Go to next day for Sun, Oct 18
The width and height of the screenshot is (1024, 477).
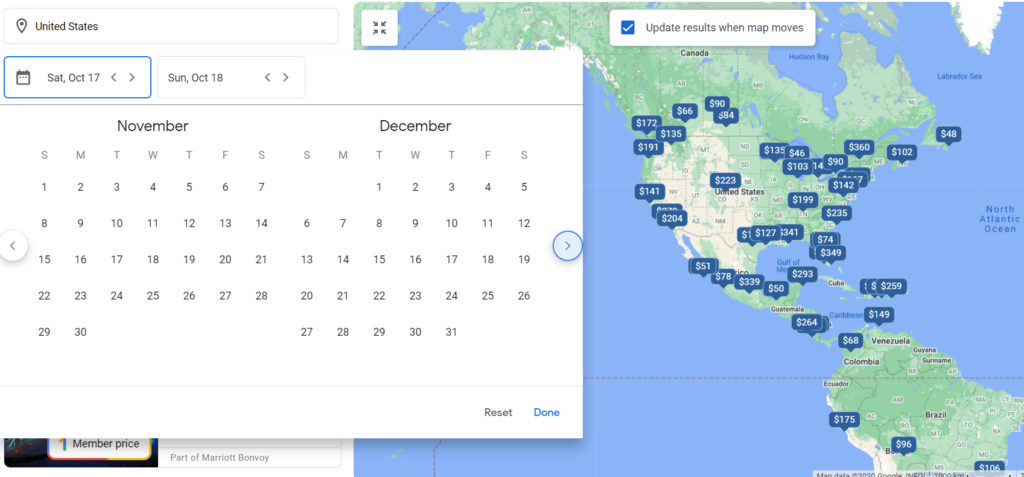[285, 77]
